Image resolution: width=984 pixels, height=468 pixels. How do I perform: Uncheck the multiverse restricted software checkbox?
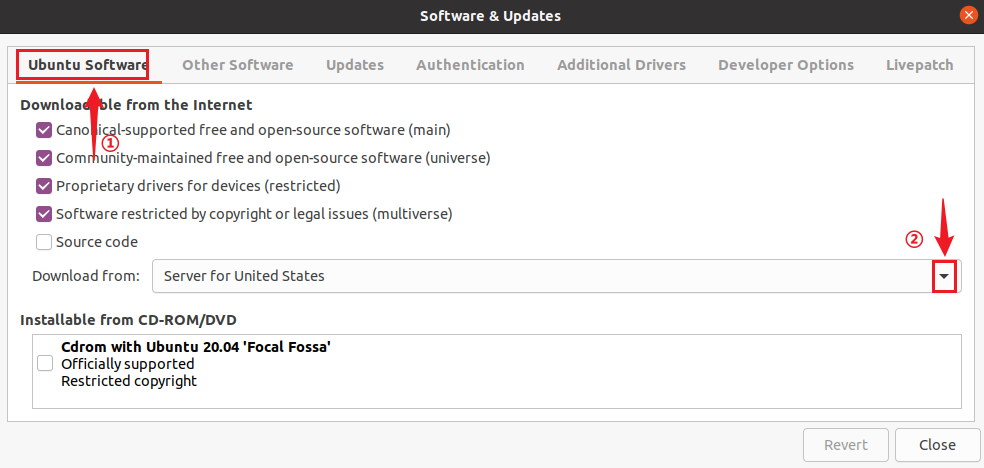click(44, 214)
